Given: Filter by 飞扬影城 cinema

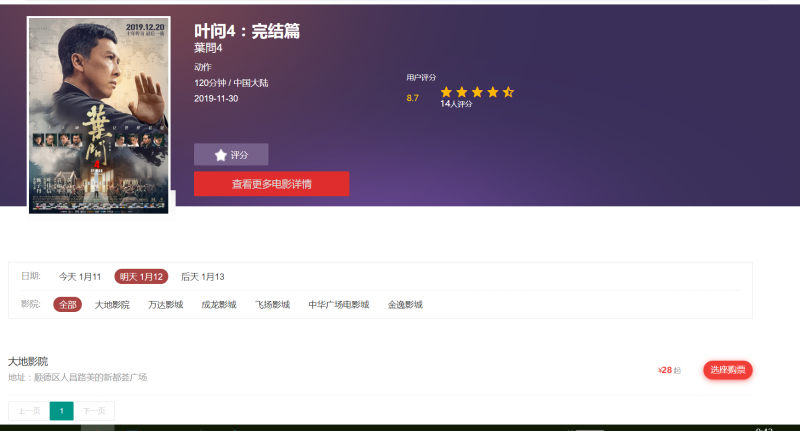Looking at the screenshot, I should click(x=272, y=305).
